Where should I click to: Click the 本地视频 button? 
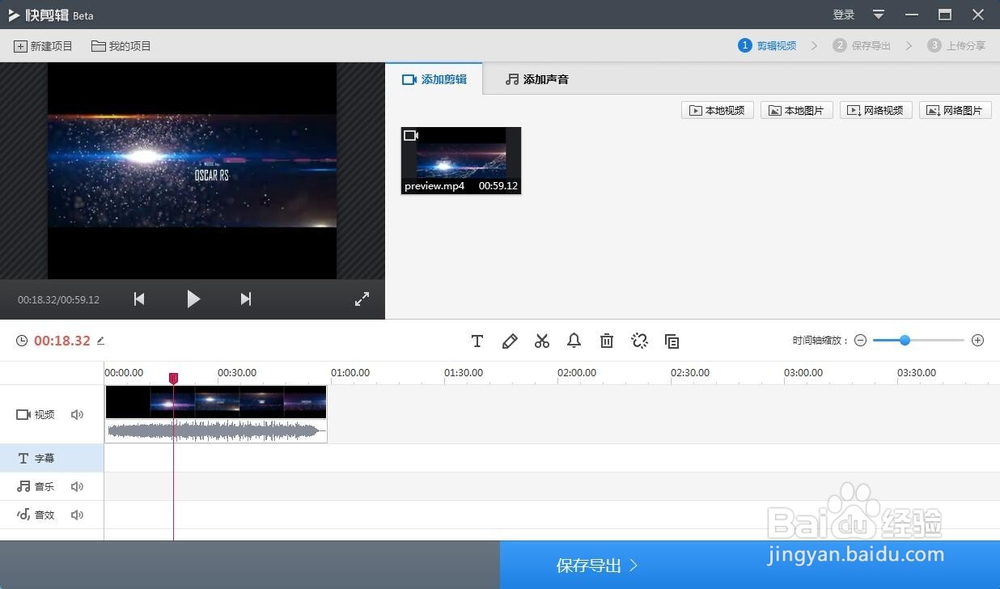coord(717,110)
